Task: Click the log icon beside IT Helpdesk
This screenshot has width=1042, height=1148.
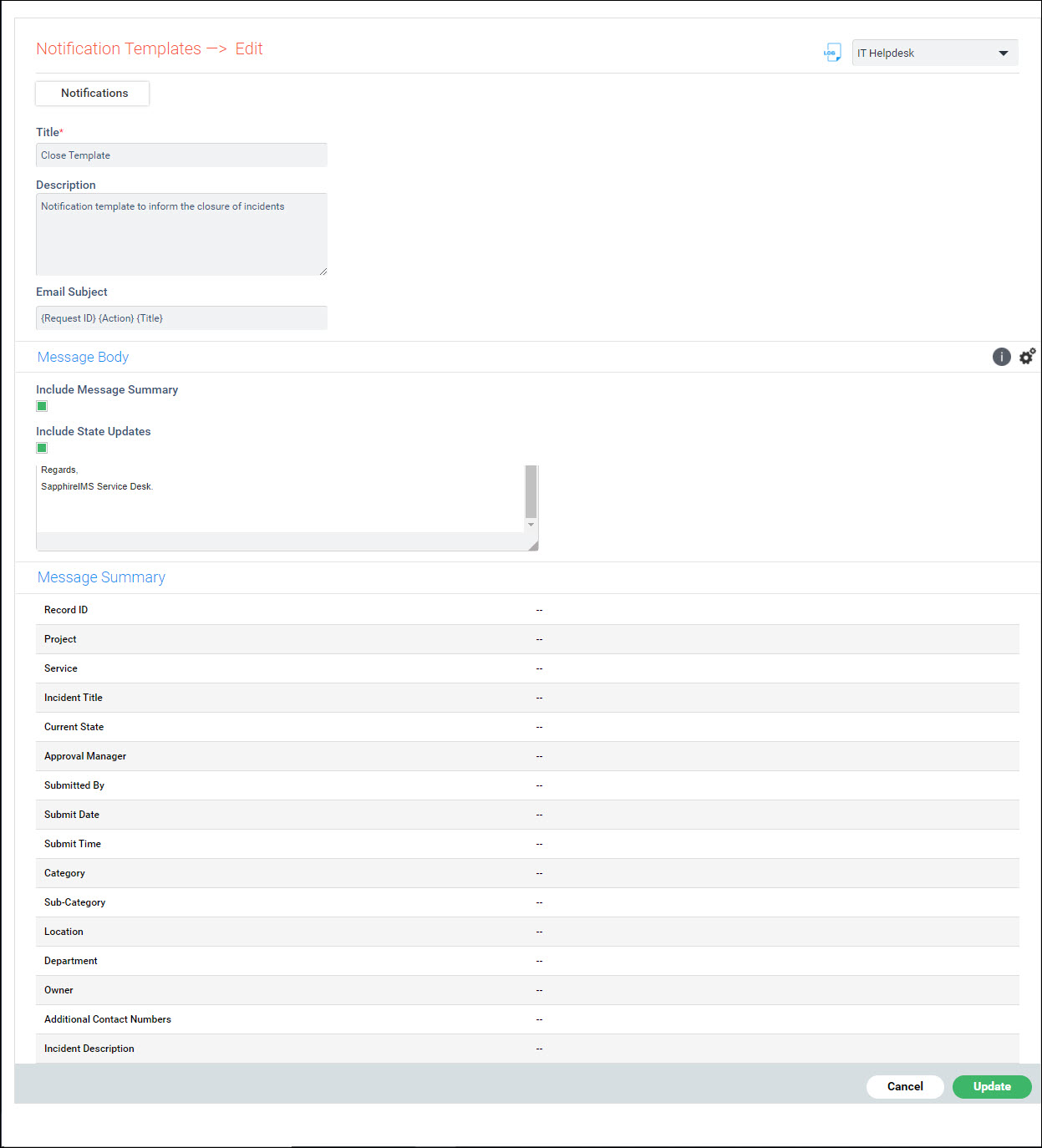Action: (x=831, y=53)
